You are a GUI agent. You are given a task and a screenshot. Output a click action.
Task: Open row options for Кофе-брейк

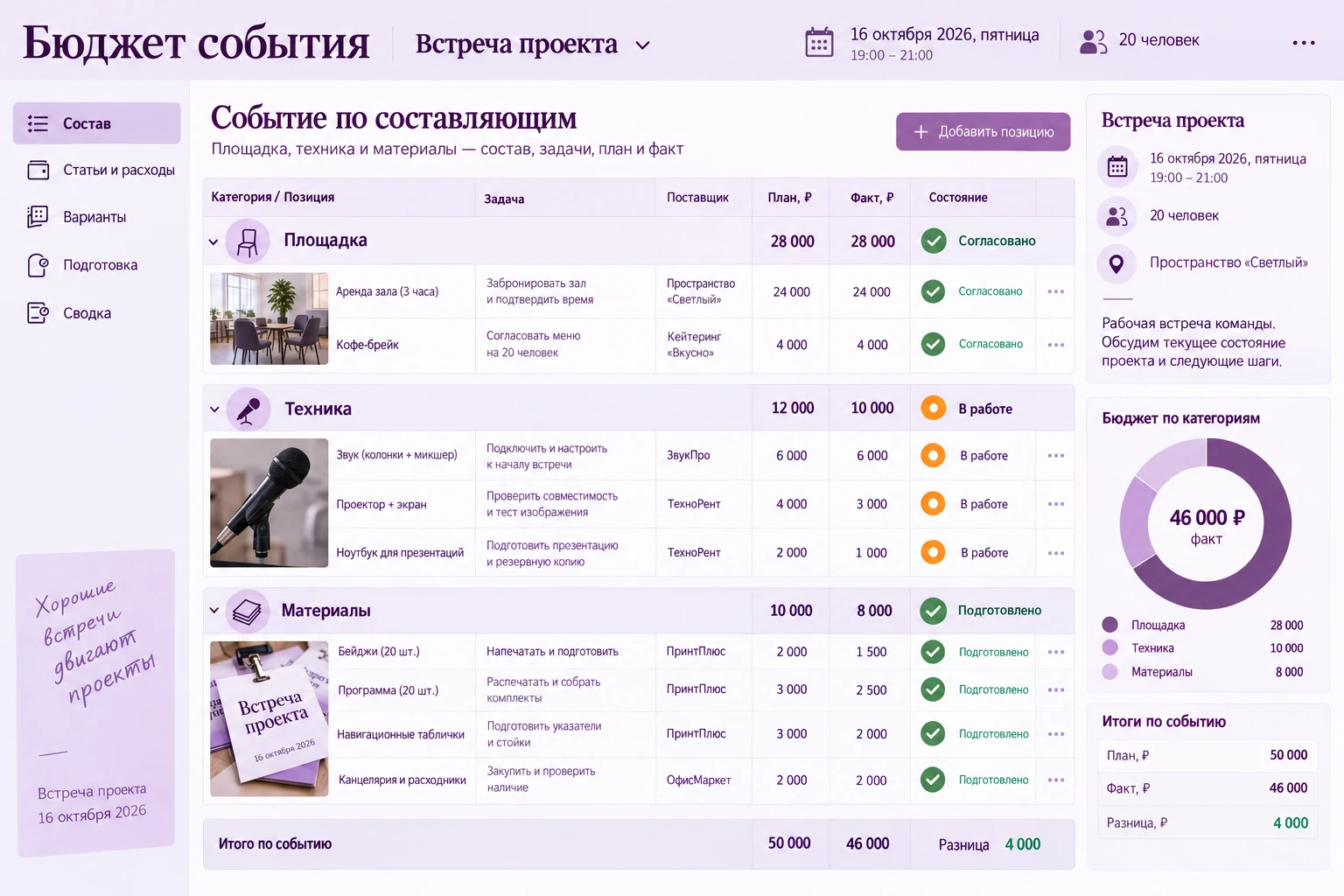1056,345
